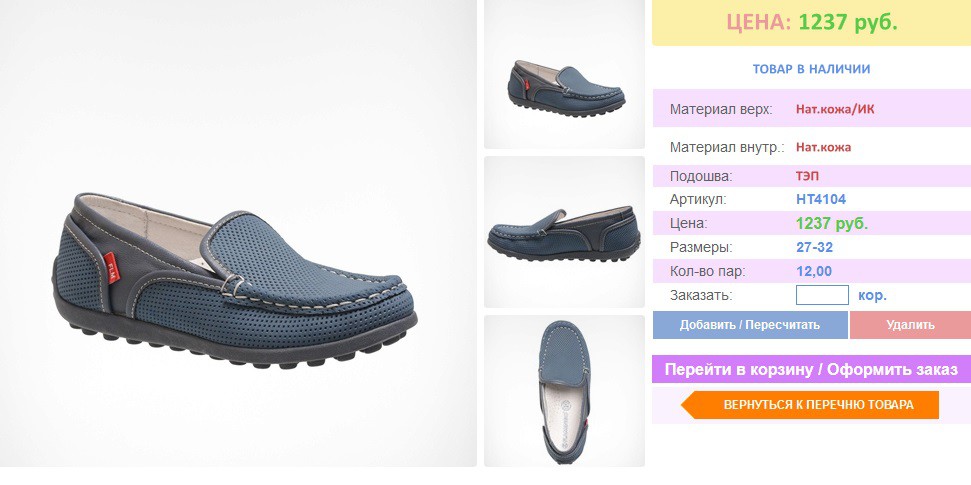
Task: Select the first shoe thumbnail angled view
Action: (x=564, y=74)
